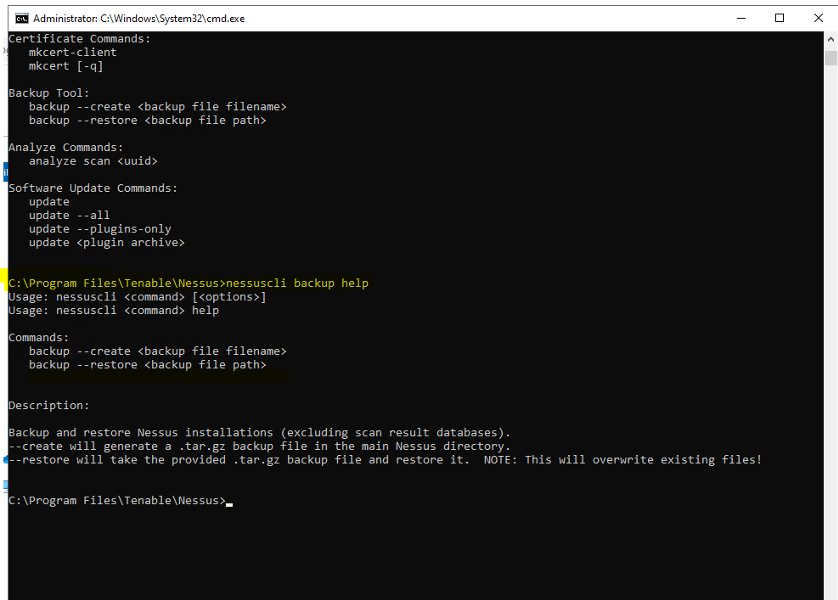Click the 'update --plugins-only' line
This screenshot has width=838, height=600.
(x=100, y=229)
